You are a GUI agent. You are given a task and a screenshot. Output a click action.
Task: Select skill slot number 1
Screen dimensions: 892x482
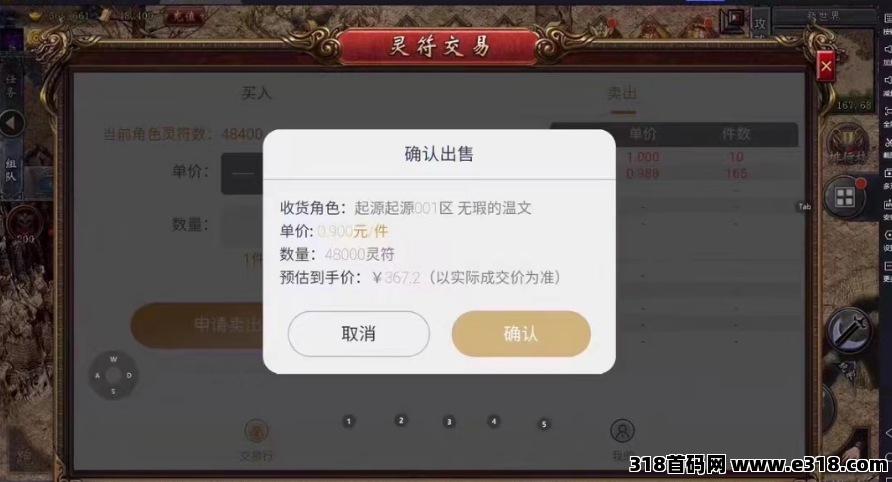(x=349, y=421)
